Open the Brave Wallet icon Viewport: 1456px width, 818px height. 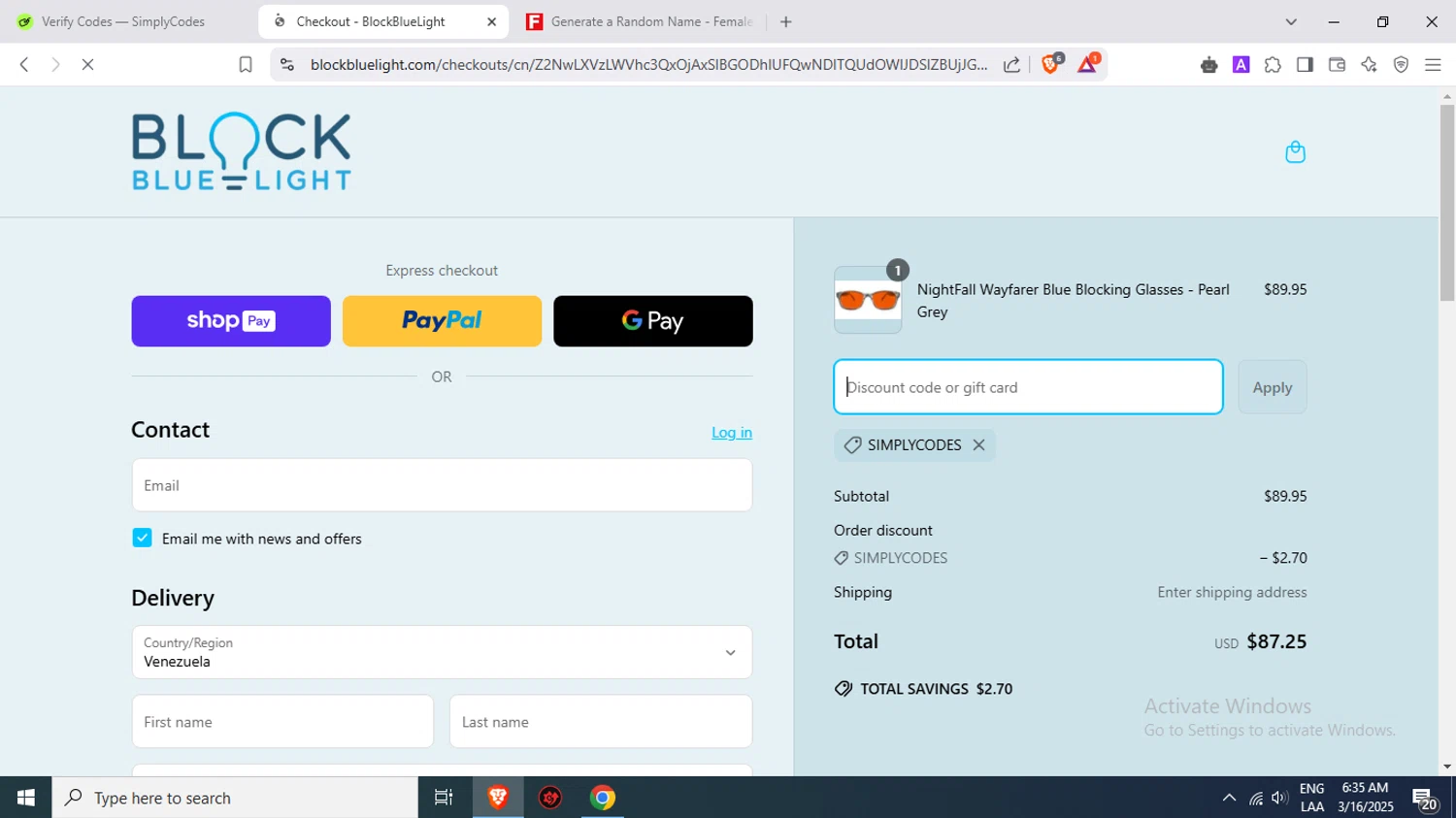(1337, 64)
